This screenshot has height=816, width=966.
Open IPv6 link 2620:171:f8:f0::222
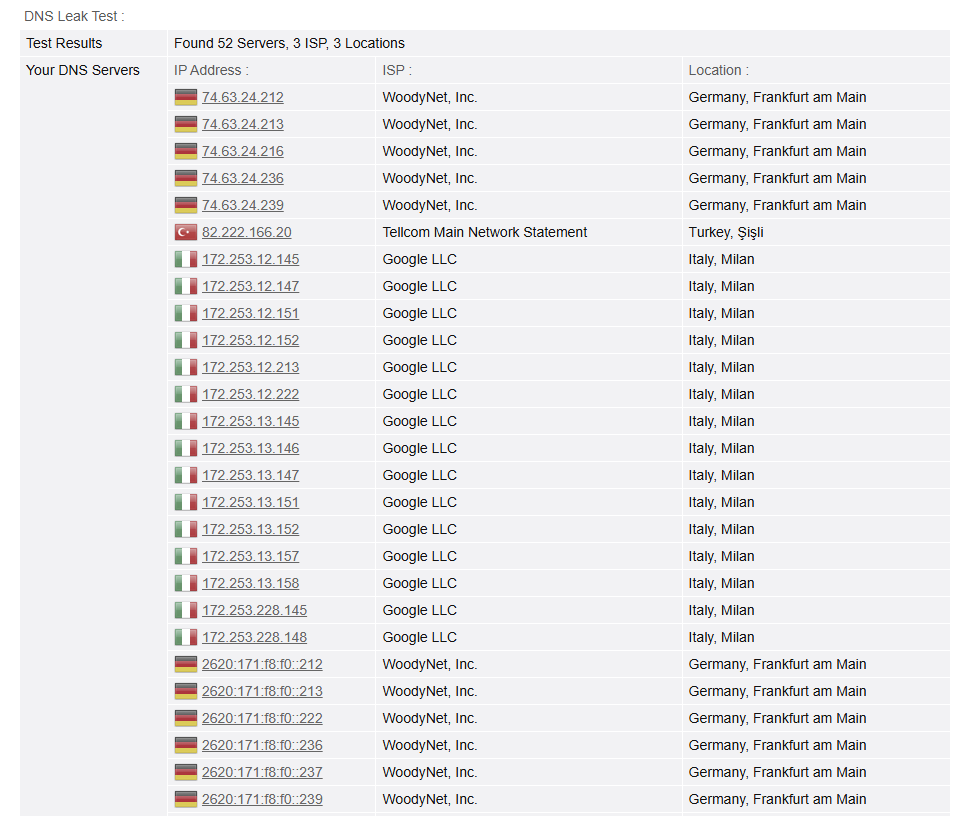click(262, 719)
